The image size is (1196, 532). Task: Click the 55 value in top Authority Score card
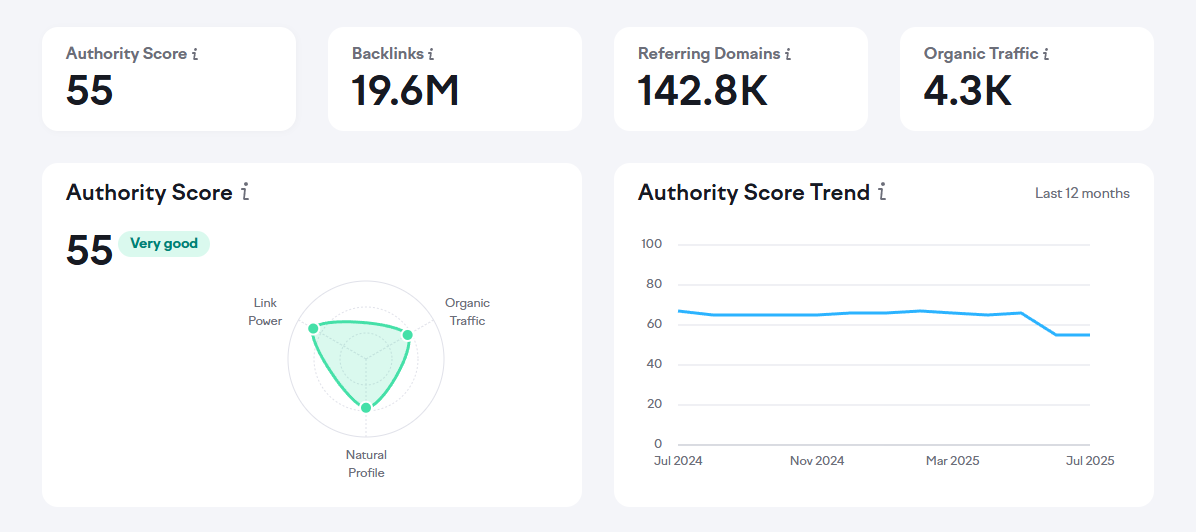pos(89,90)
